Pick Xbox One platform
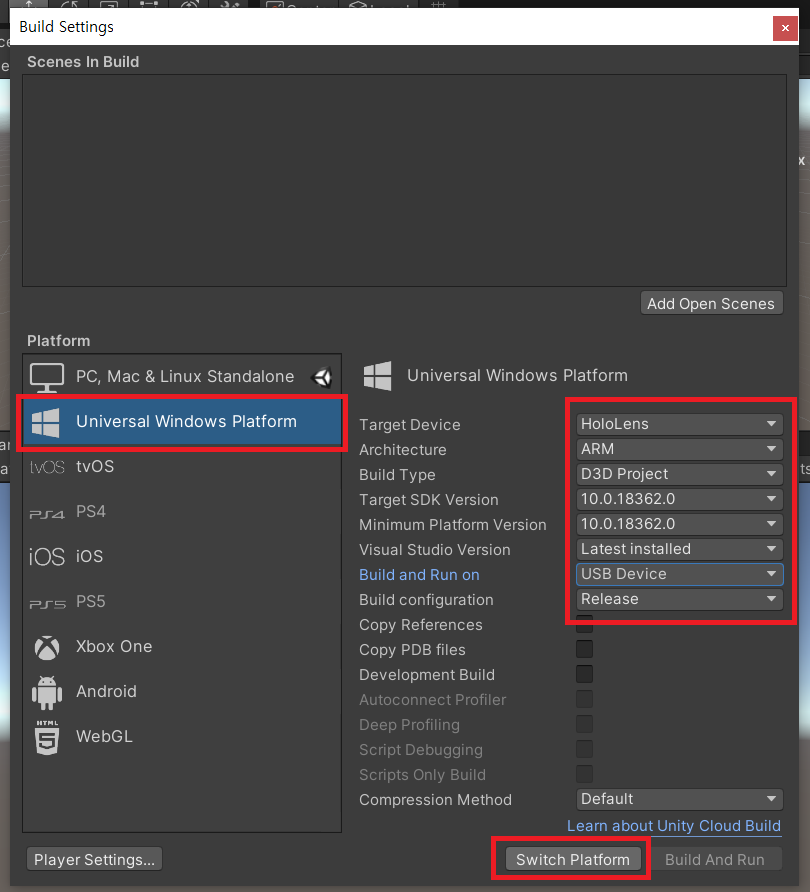810x892 pixels. 182,646
